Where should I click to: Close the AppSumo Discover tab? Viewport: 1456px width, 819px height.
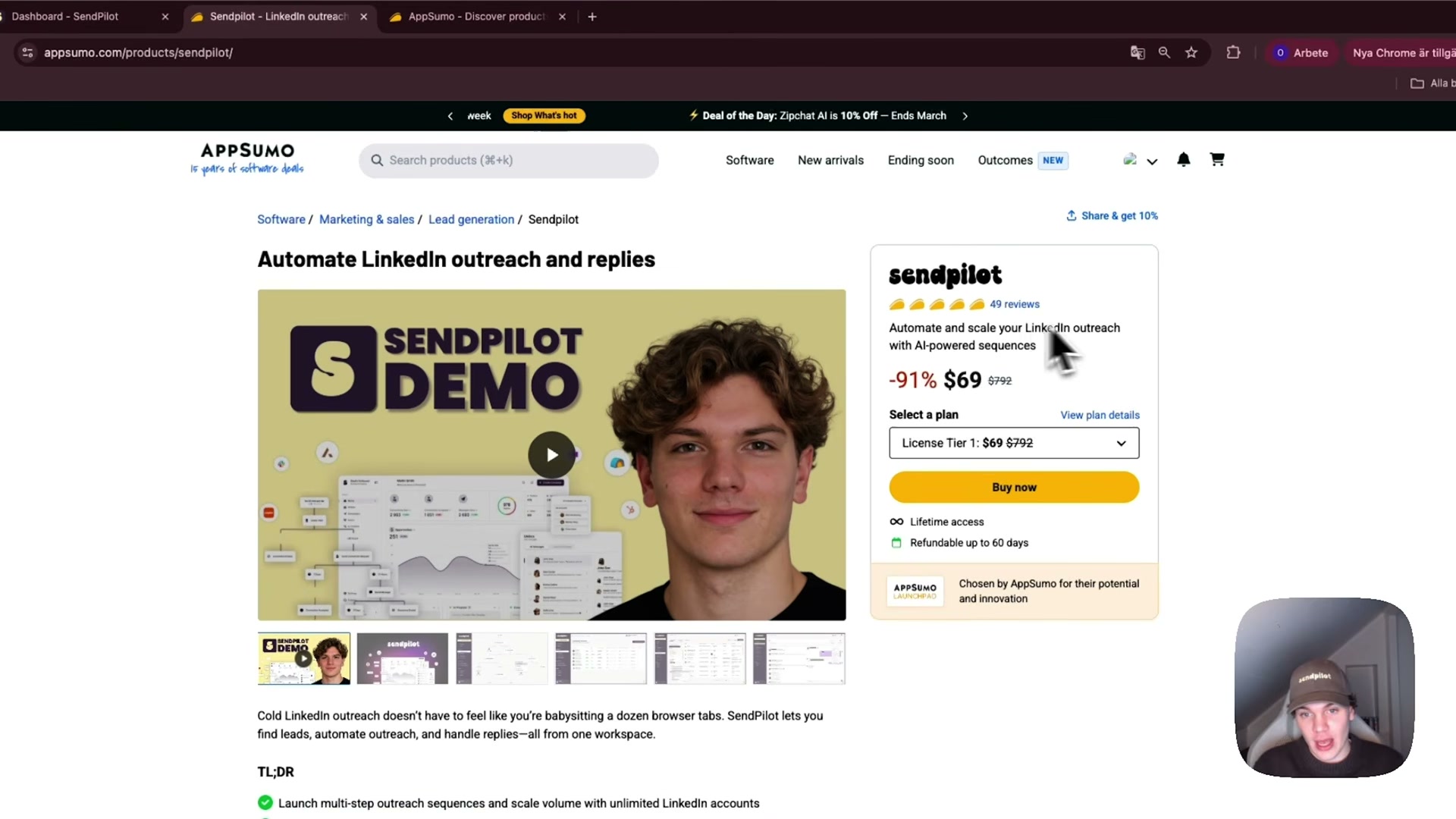click(x=562, y=17)
